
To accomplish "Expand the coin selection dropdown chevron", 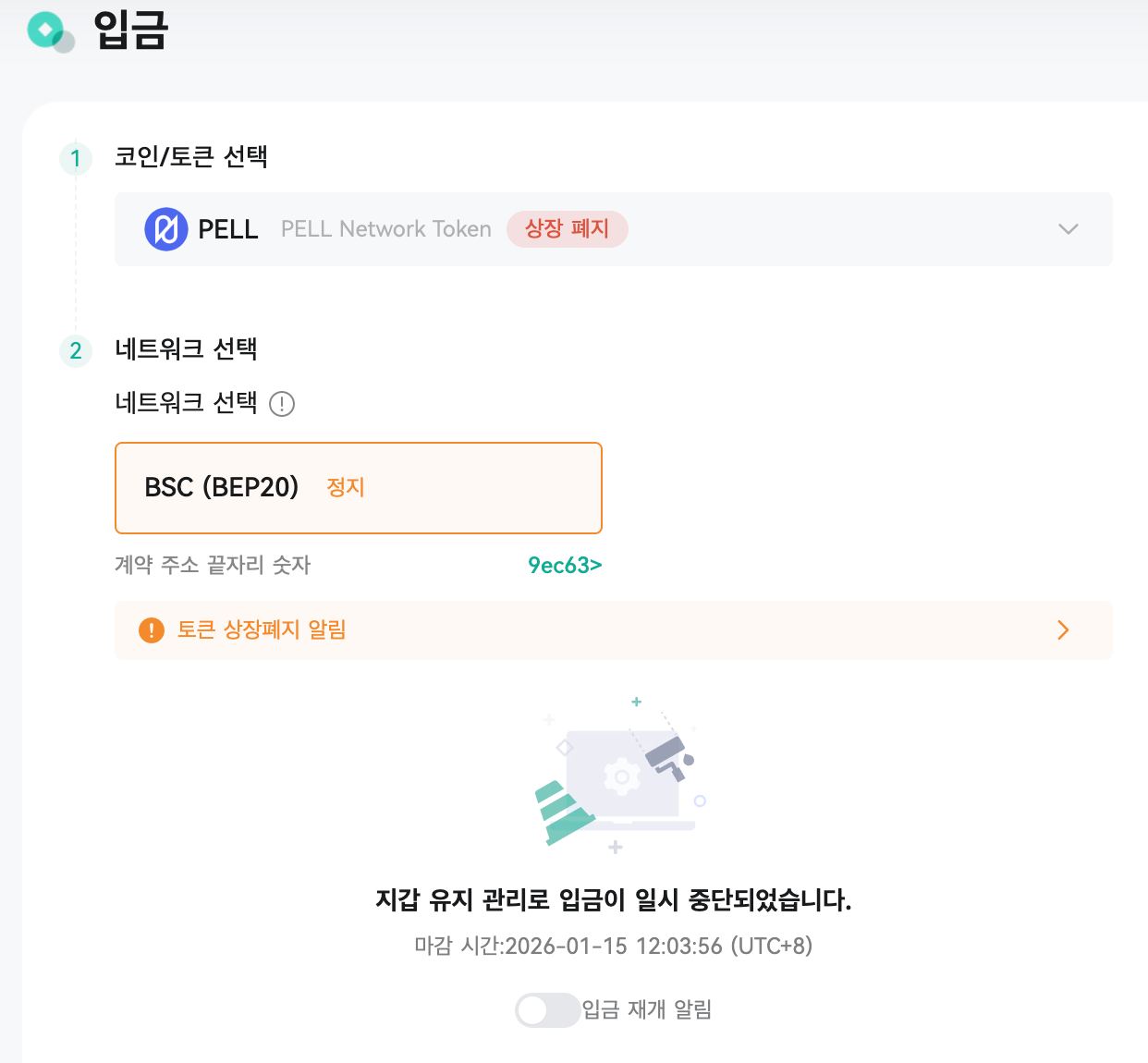I will coord(1069,229).
